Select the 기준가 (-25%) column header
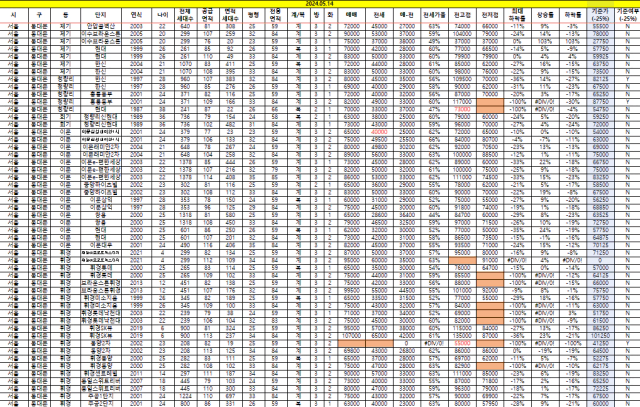This screenshot has height=407, width=640. click(600, 15)
